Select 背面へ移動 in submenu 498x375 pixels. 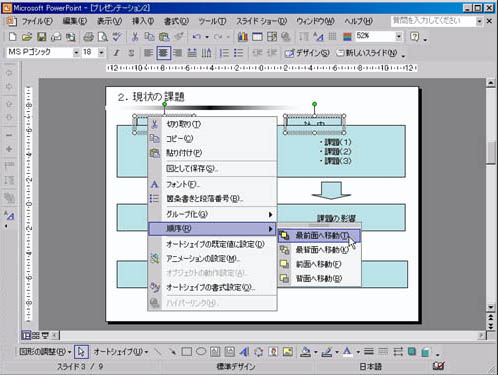[x=319, y=278]
